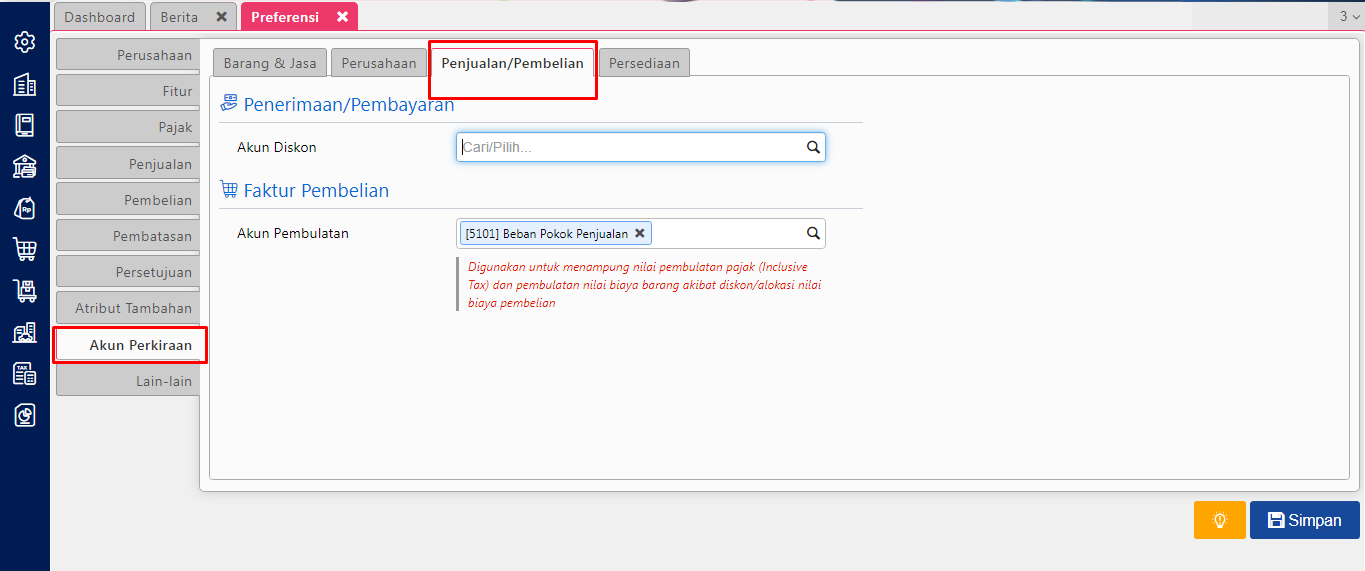Open the pie chart reports icon
Image resolution: width=1365 pixels, height=571 pixels.
coord(25,415)
